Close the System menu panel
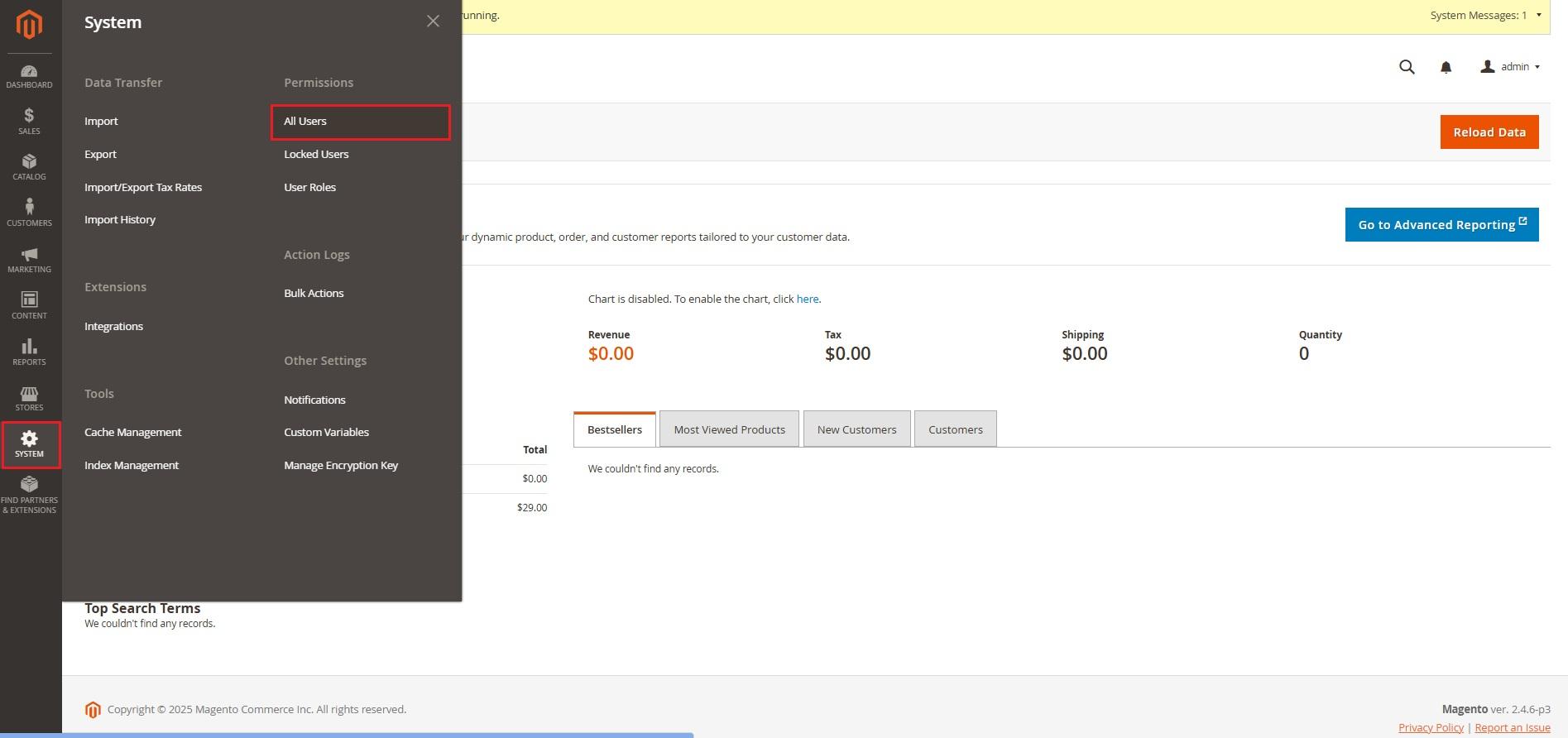1568x738 pixels. click(433, 22)
